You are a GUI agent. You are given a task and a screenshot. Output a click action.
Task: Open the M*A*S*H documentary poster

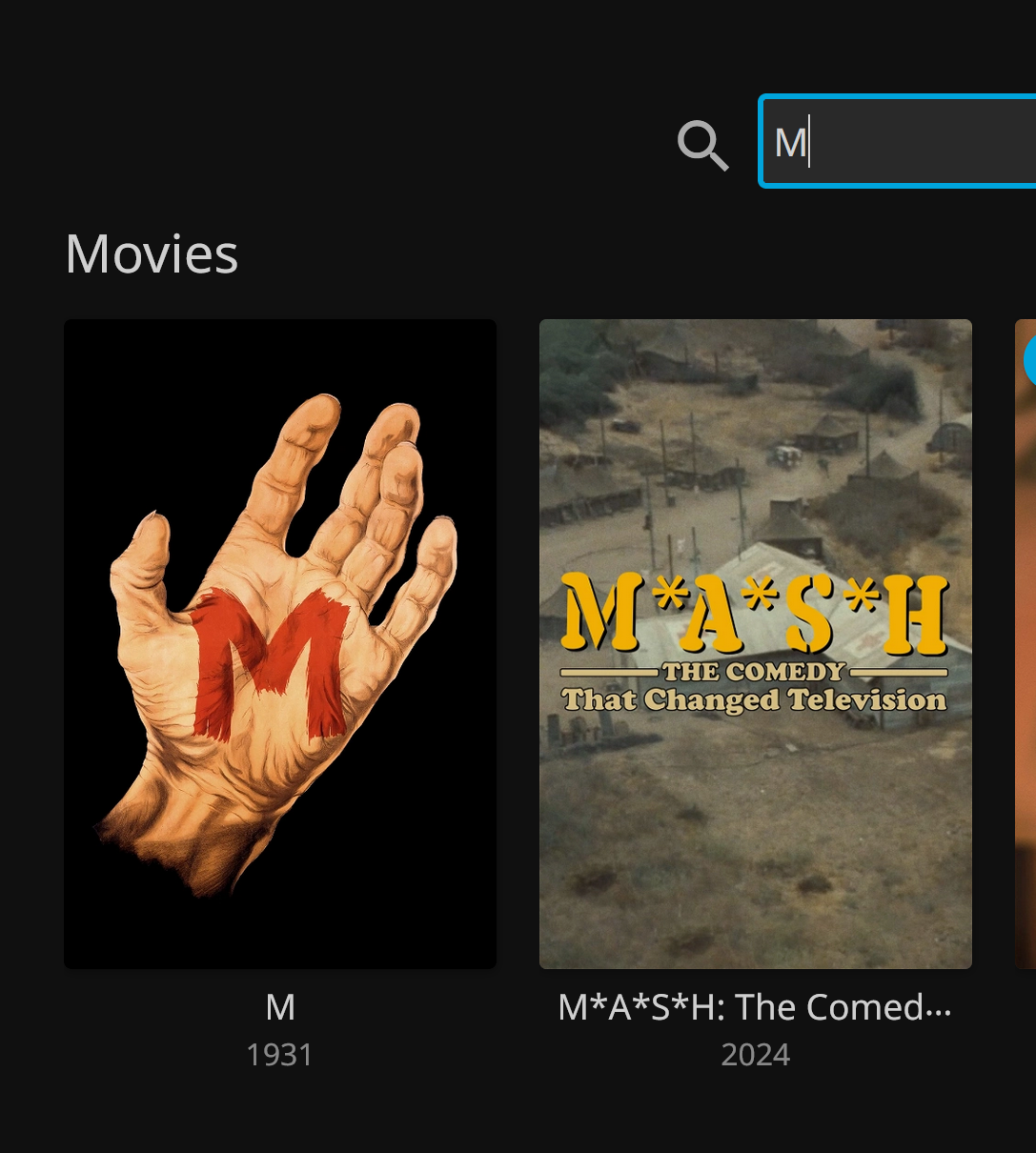click(756, 644)
